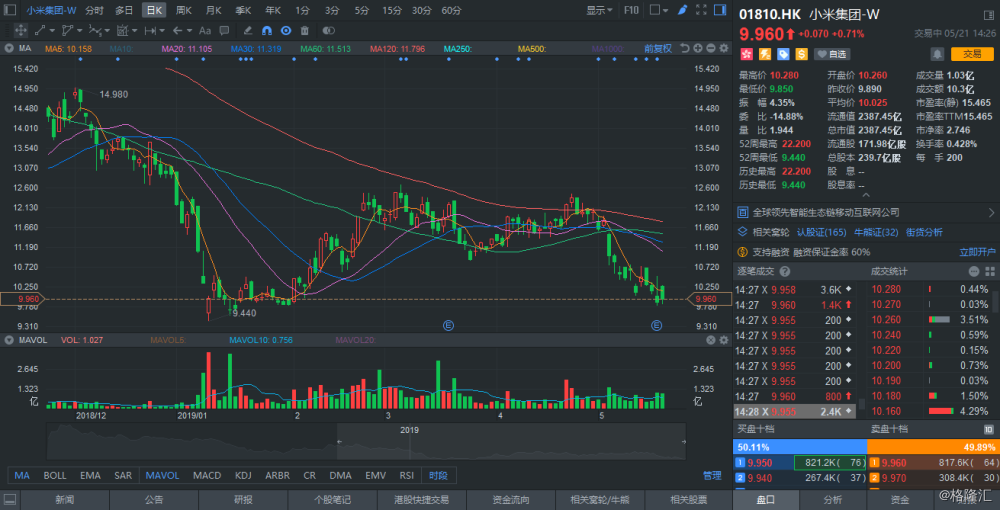The height and width of the screenshot is (510, 1000).
Task: Expand the wave line tool options arrow
Action: point(107,30)
